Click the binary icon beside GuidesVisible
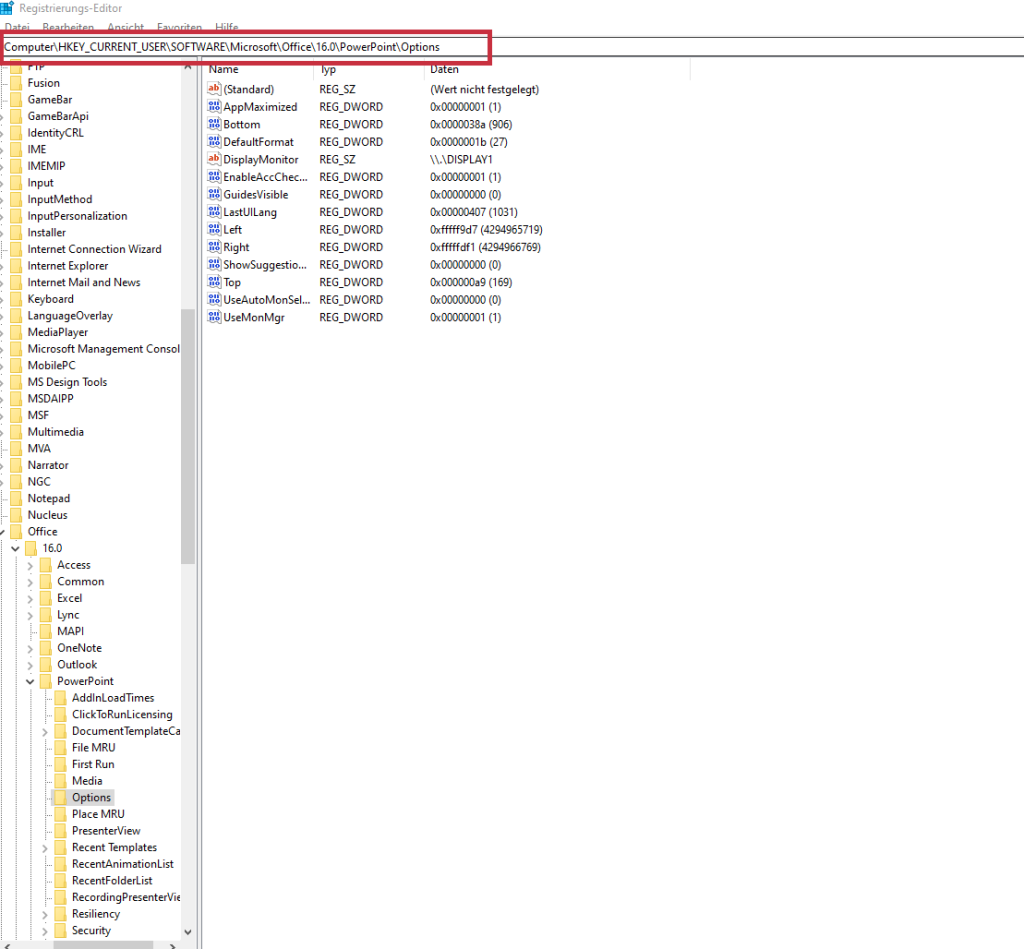This screenshot has height=949, width=1024. 213,194
